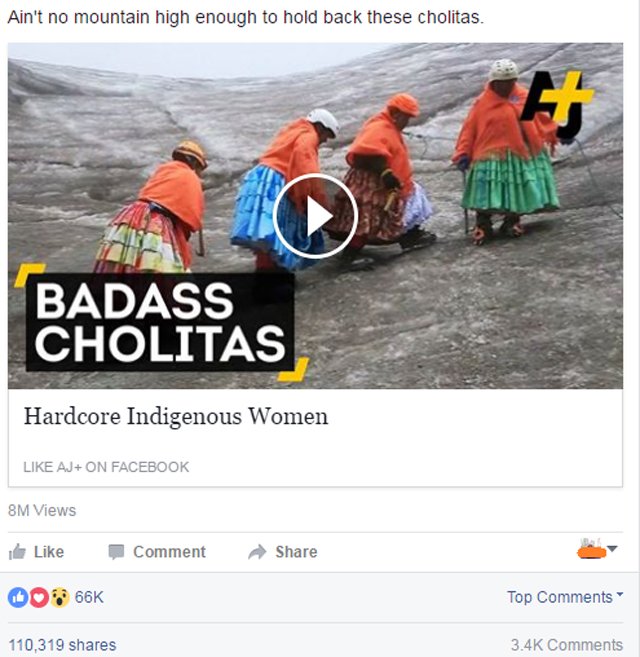The height and width of the screenshot is (657, 640).
Task: Click the Comment button label
Action: pos(169,552)
